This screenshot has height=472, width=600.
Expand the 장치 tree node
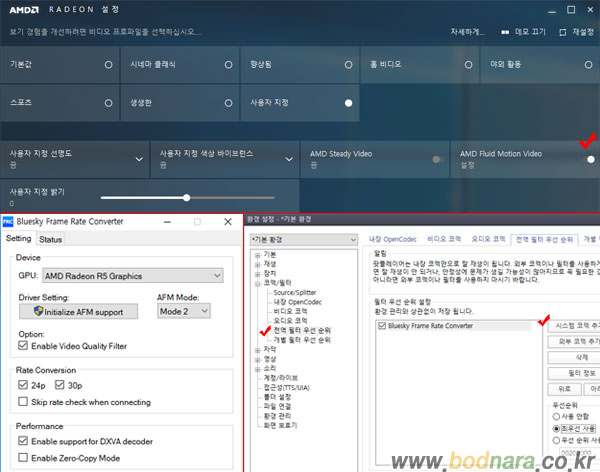258,274
